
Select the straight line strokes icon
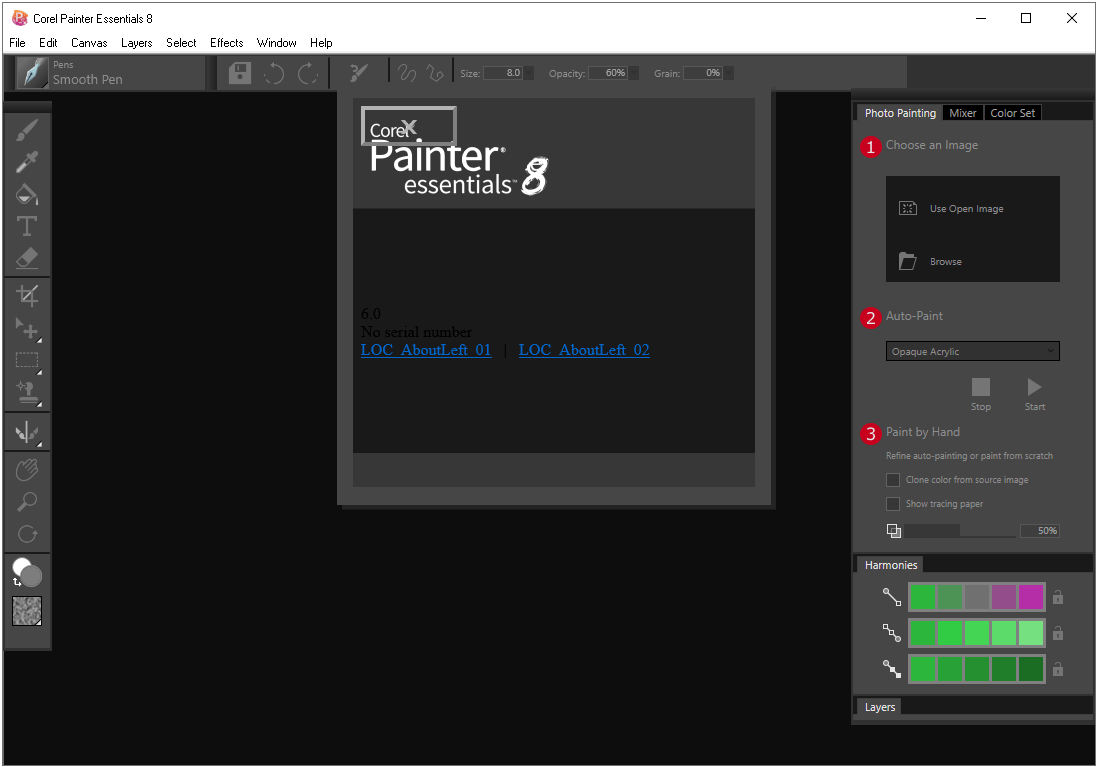[x=435, y=73]
